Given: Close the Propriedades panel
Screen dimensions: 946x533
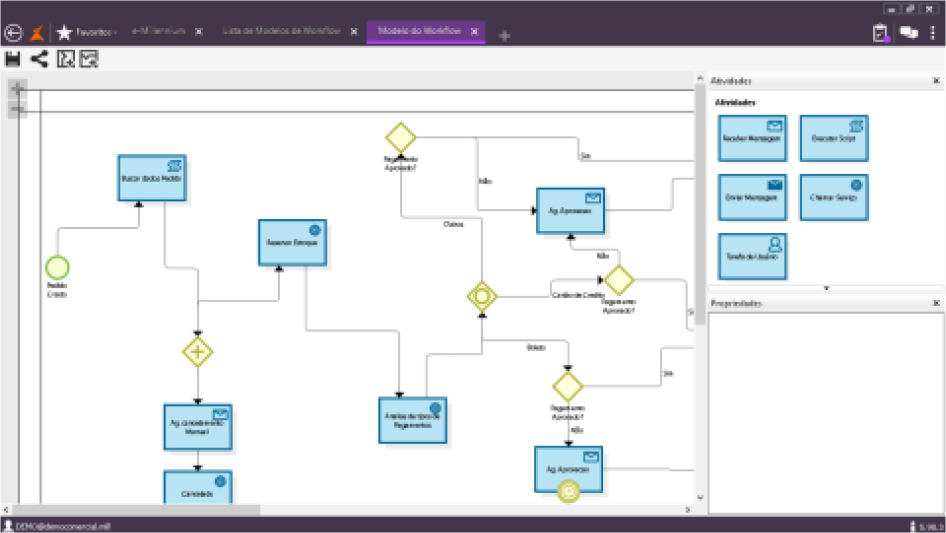Looking at the screenshot, I should 936,302.
